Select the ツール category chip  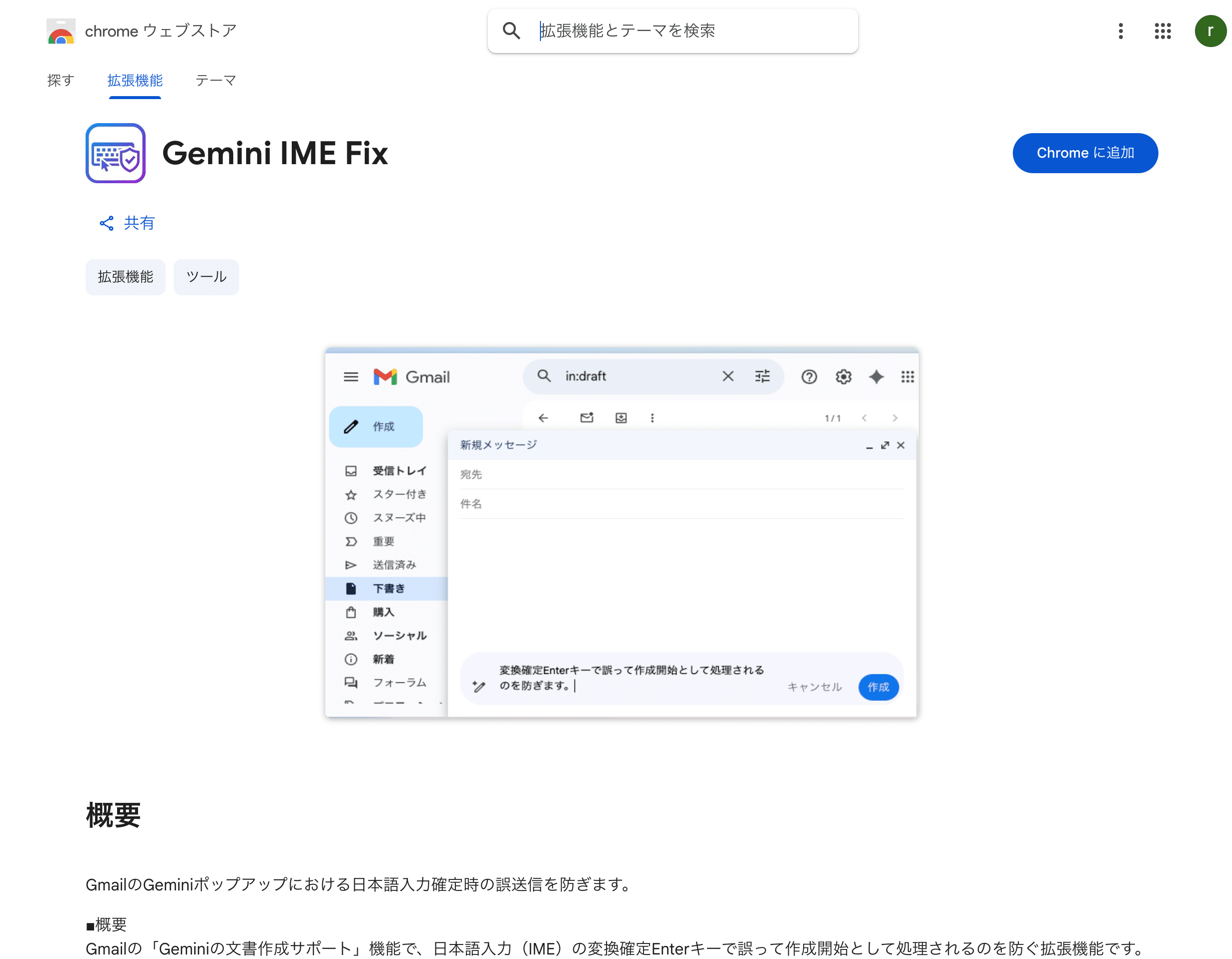pos(206,277)
